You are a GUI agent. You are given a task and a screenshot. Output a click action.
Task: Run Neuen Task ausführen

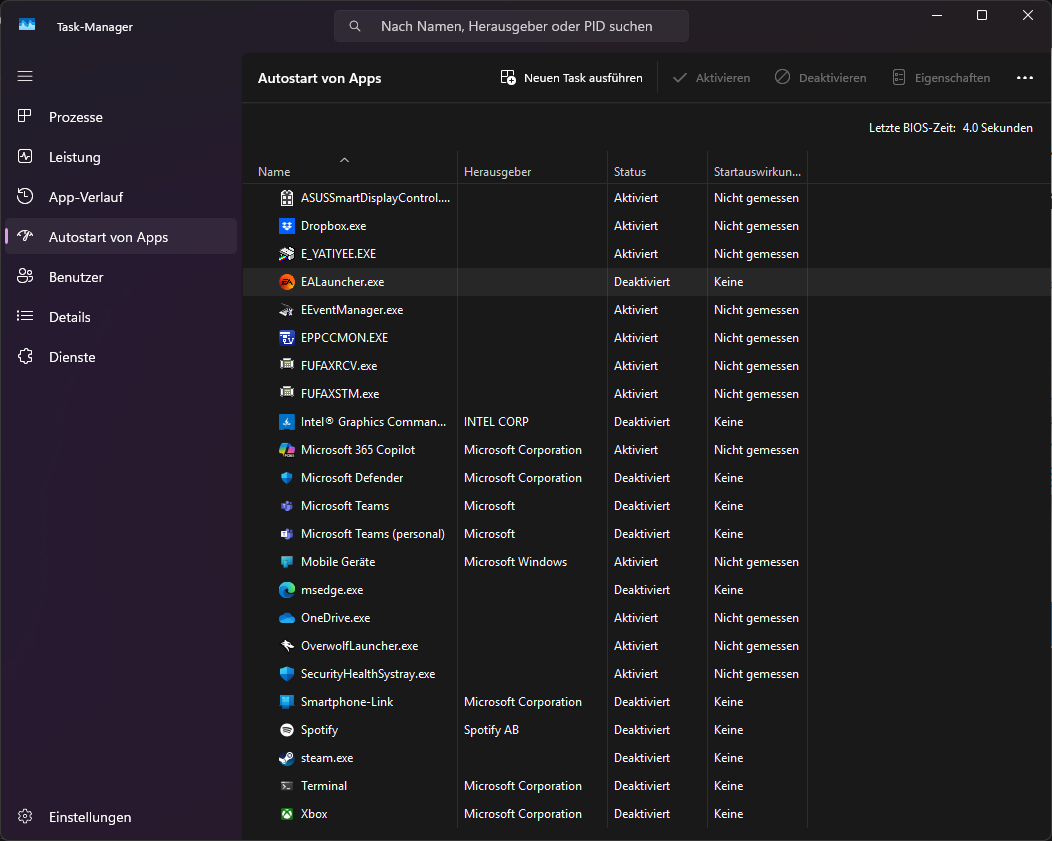[572, 78]
